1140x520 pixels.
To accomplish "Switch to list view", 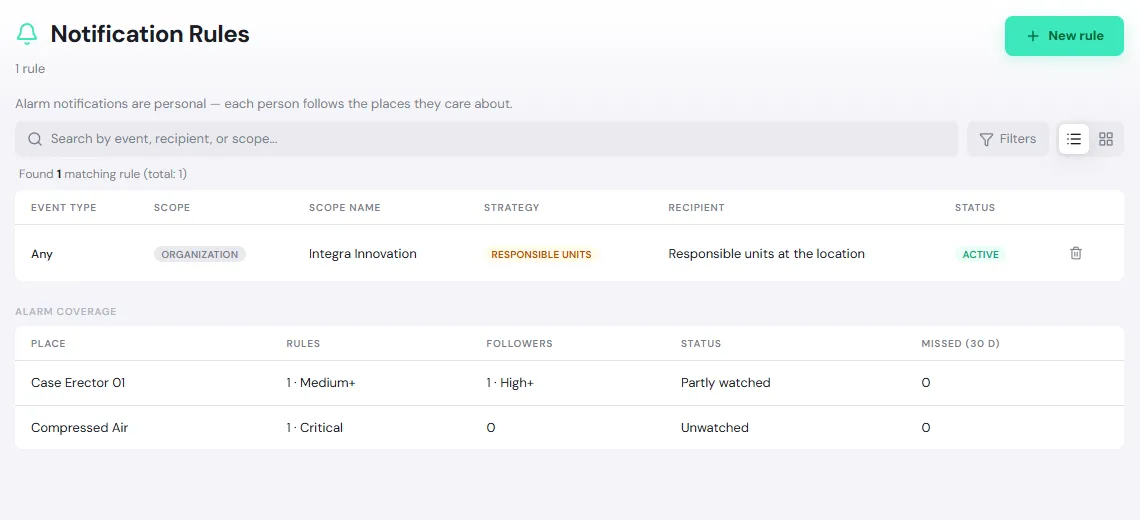I will pos(1074,139).
